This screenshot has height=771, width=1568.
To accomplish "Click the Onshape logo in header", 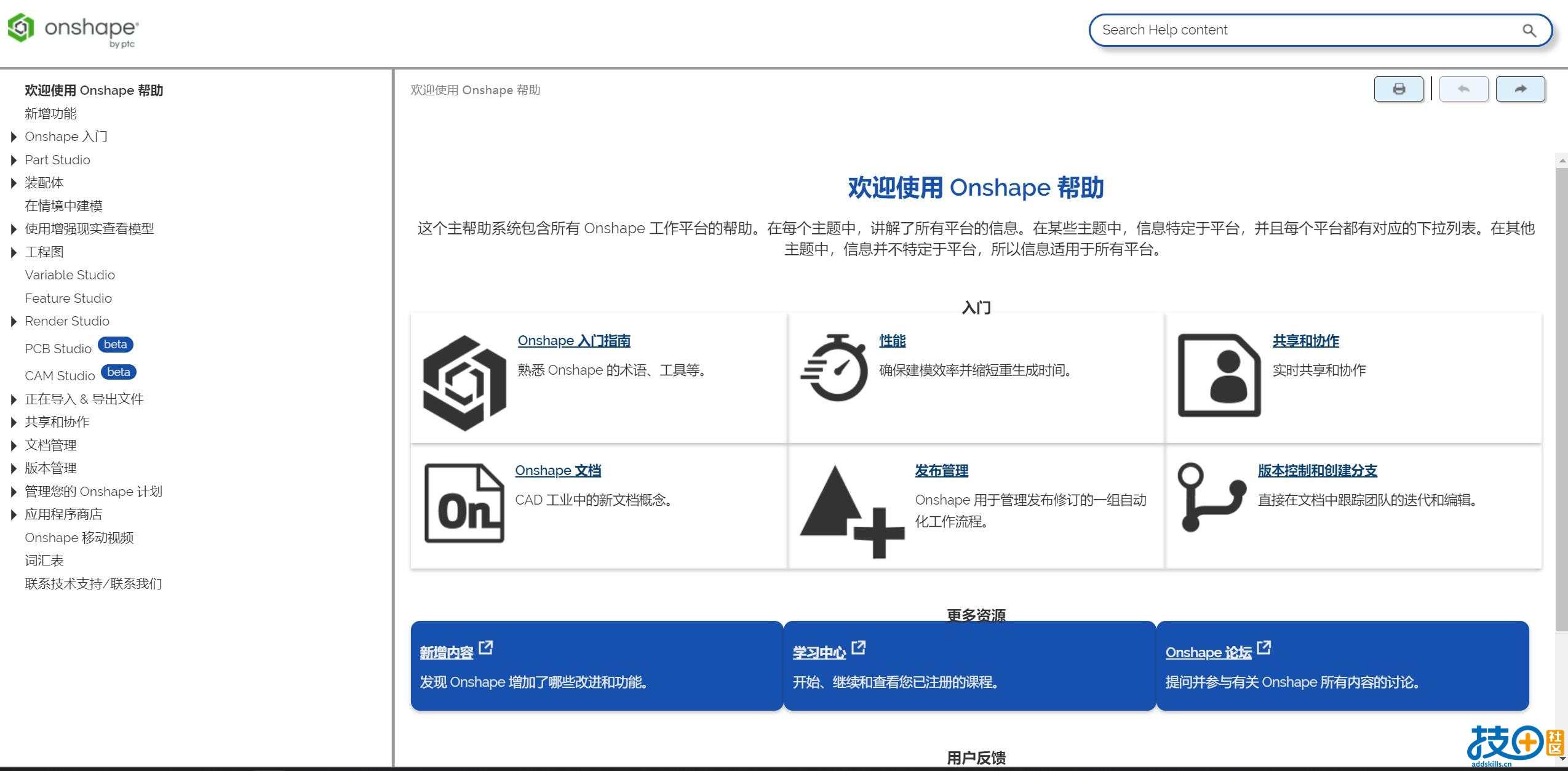I will (73, 30).
